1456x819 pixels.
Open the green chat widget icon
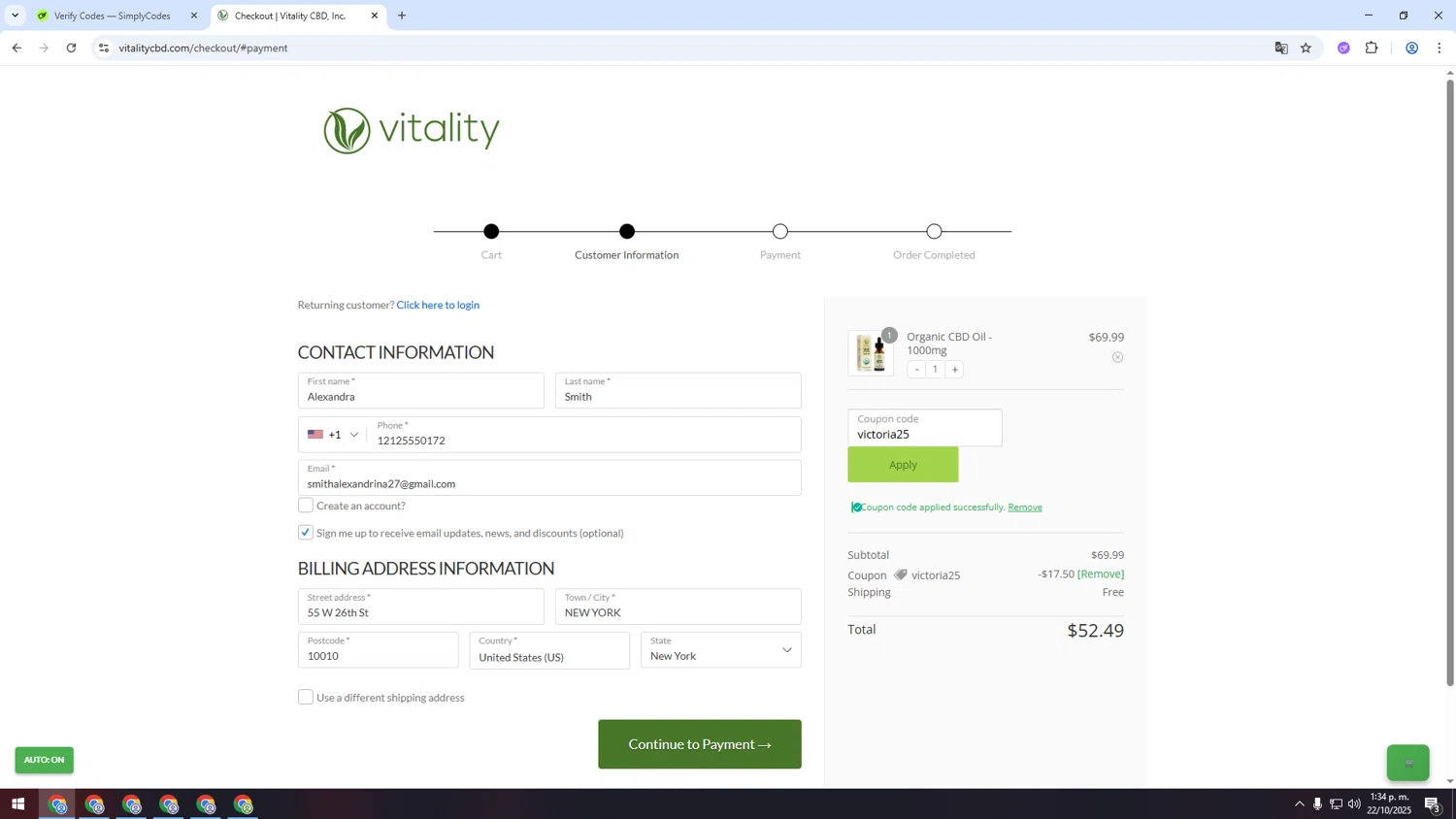click(x=1407, y=763)
